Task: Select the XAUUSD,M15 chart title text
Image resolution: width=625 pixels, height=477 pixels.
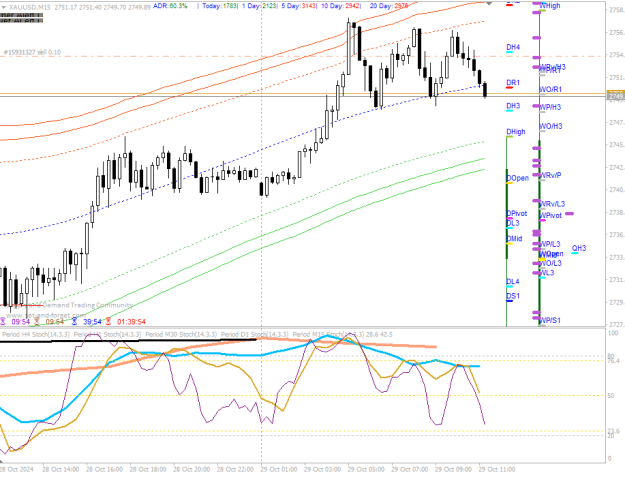Action: [30, 7]
